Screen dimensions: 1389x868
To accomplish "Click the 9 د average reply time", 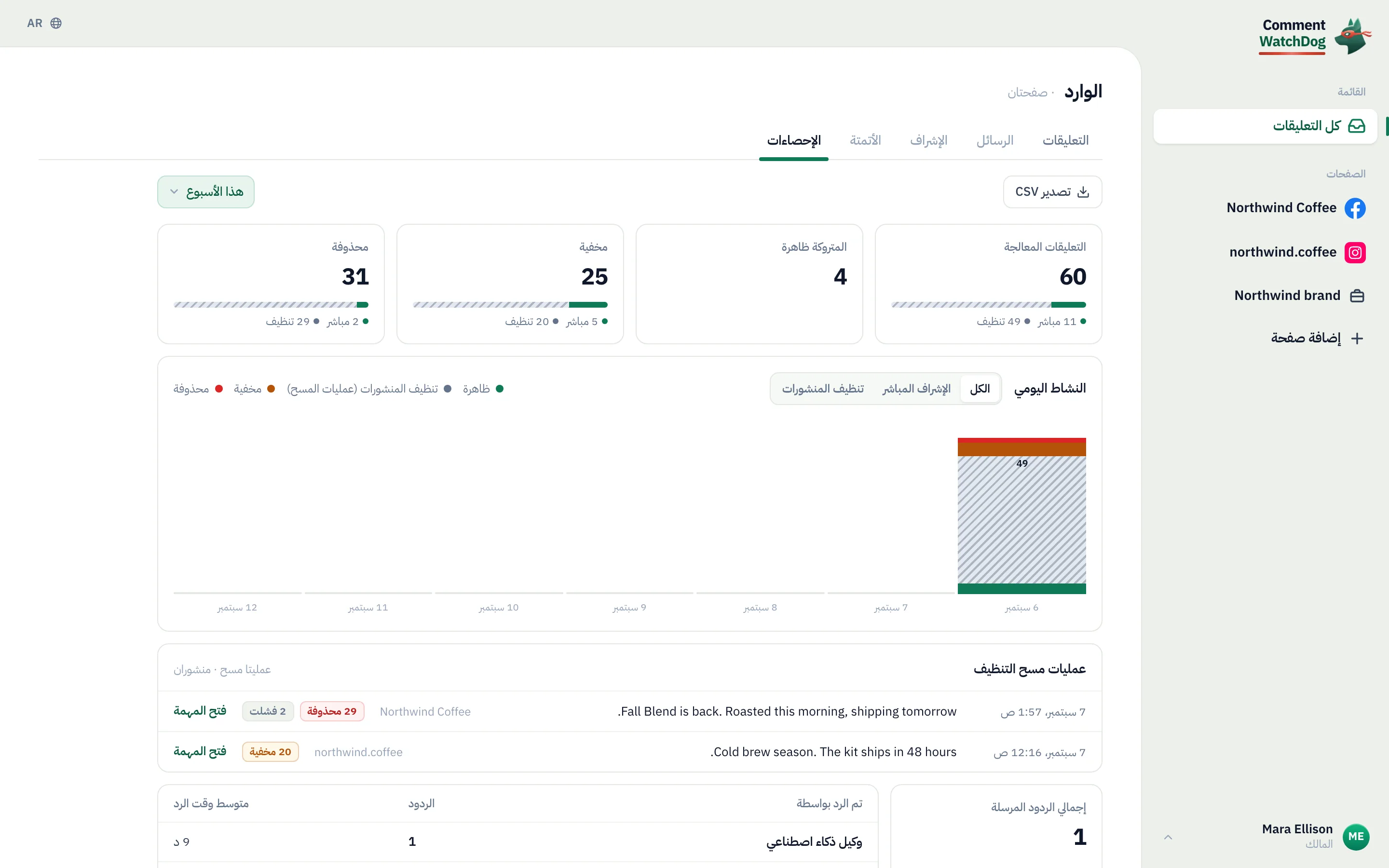I will [x=181, y=842].
